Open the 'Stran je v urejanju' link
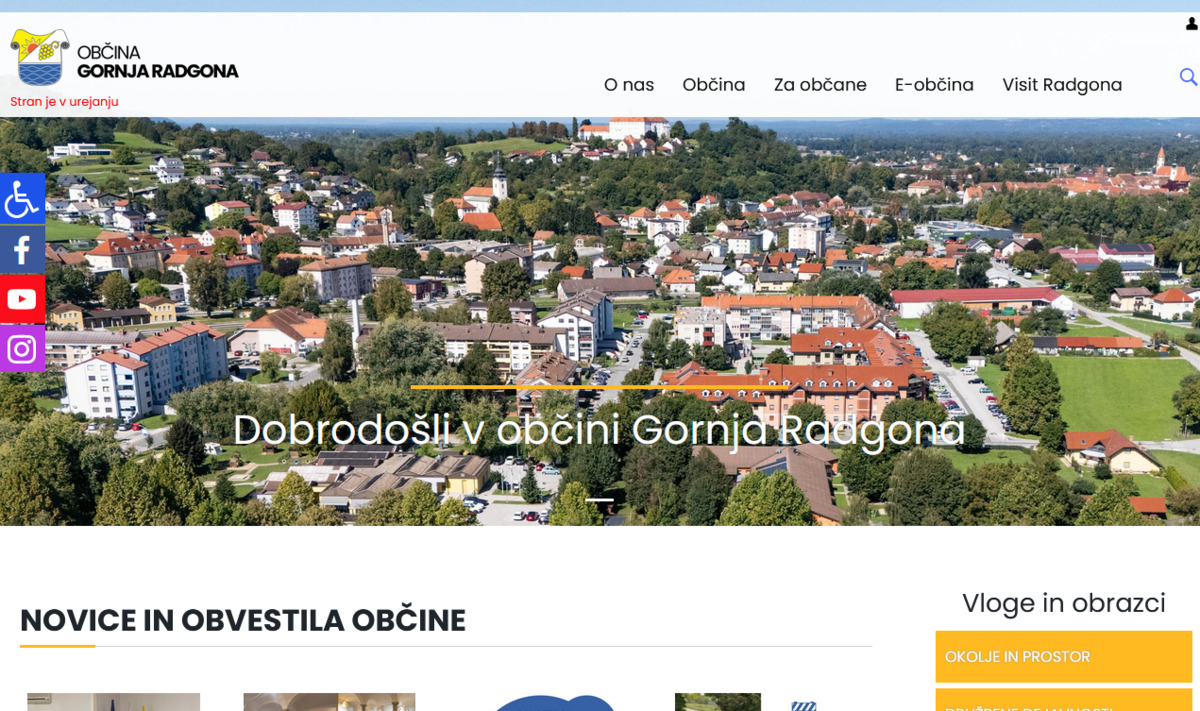Image resolution: width=1200 pixels, height=711 pixels. click(x=64, y=101)
